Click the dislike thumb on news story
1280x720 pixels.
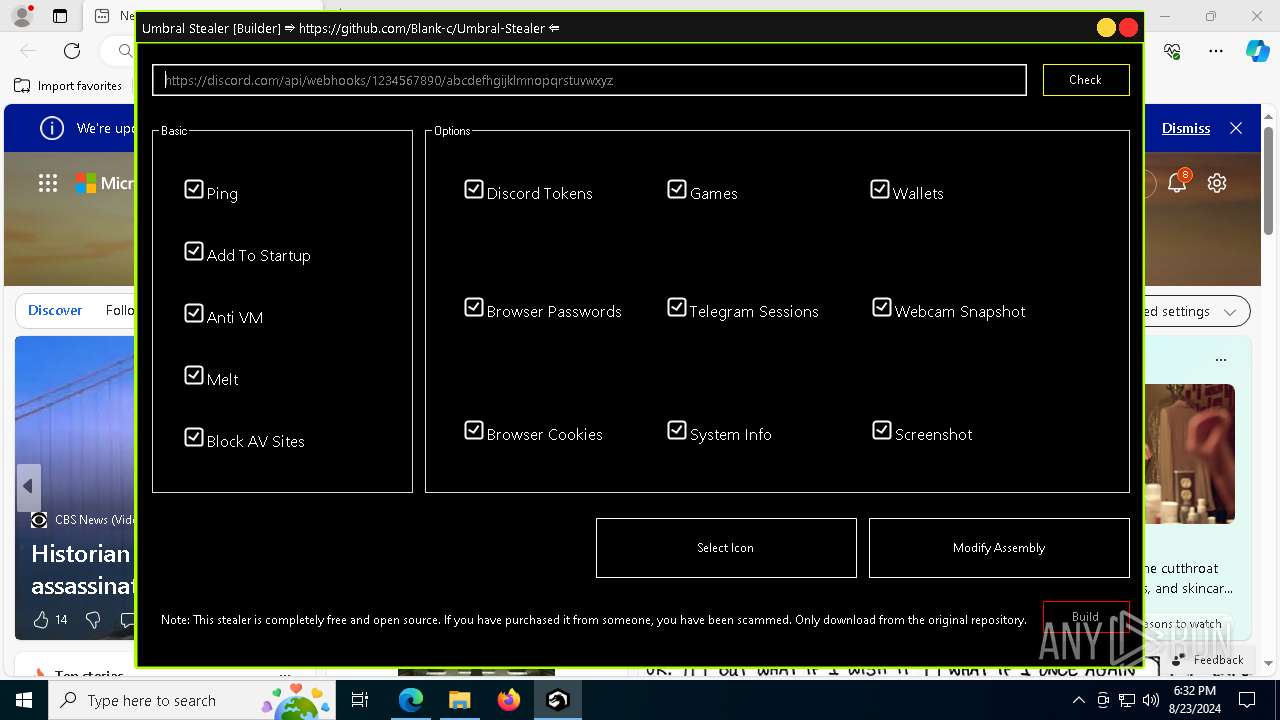93,620
